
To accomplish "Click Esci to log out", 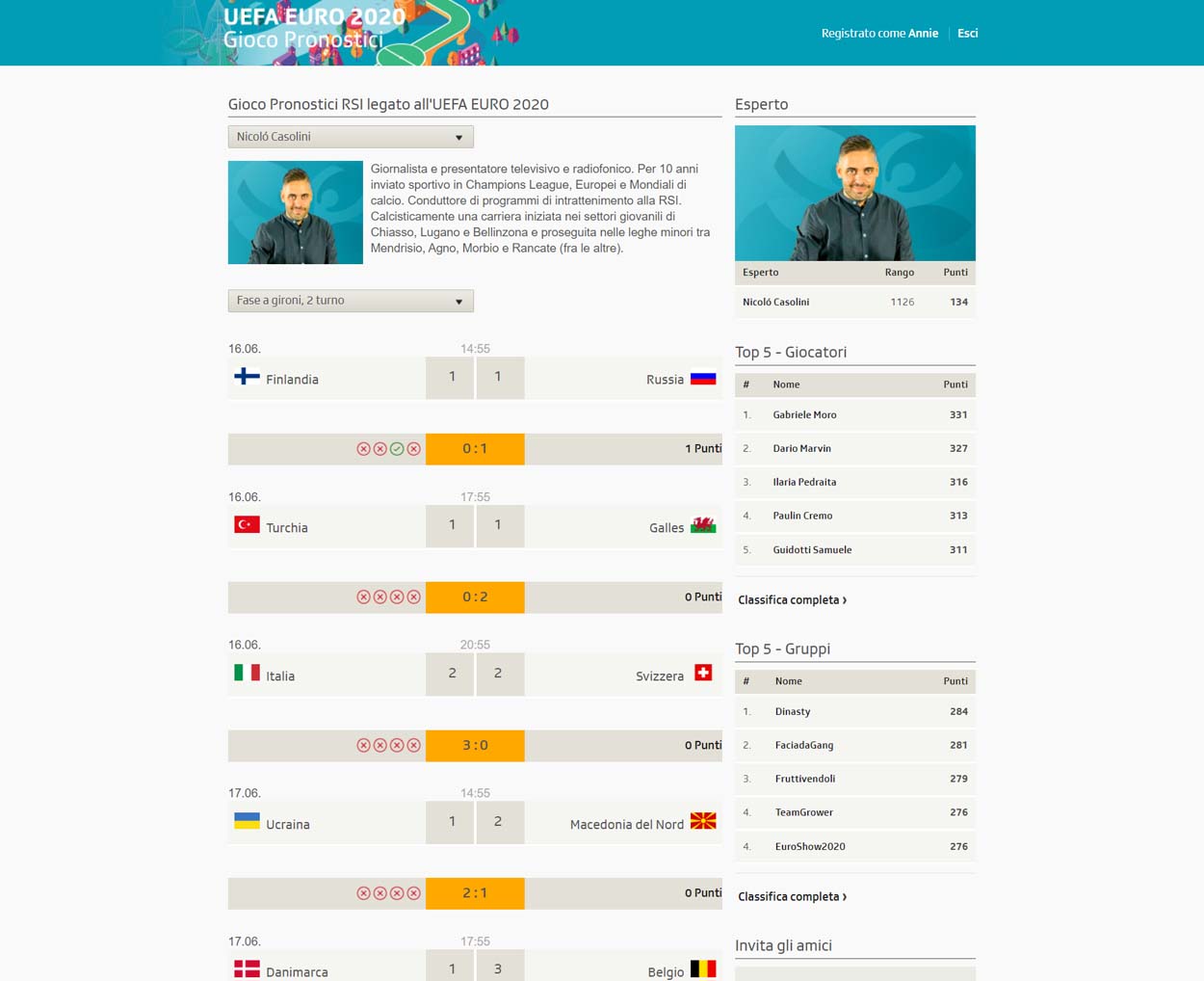I will click(x=967, y=33).
